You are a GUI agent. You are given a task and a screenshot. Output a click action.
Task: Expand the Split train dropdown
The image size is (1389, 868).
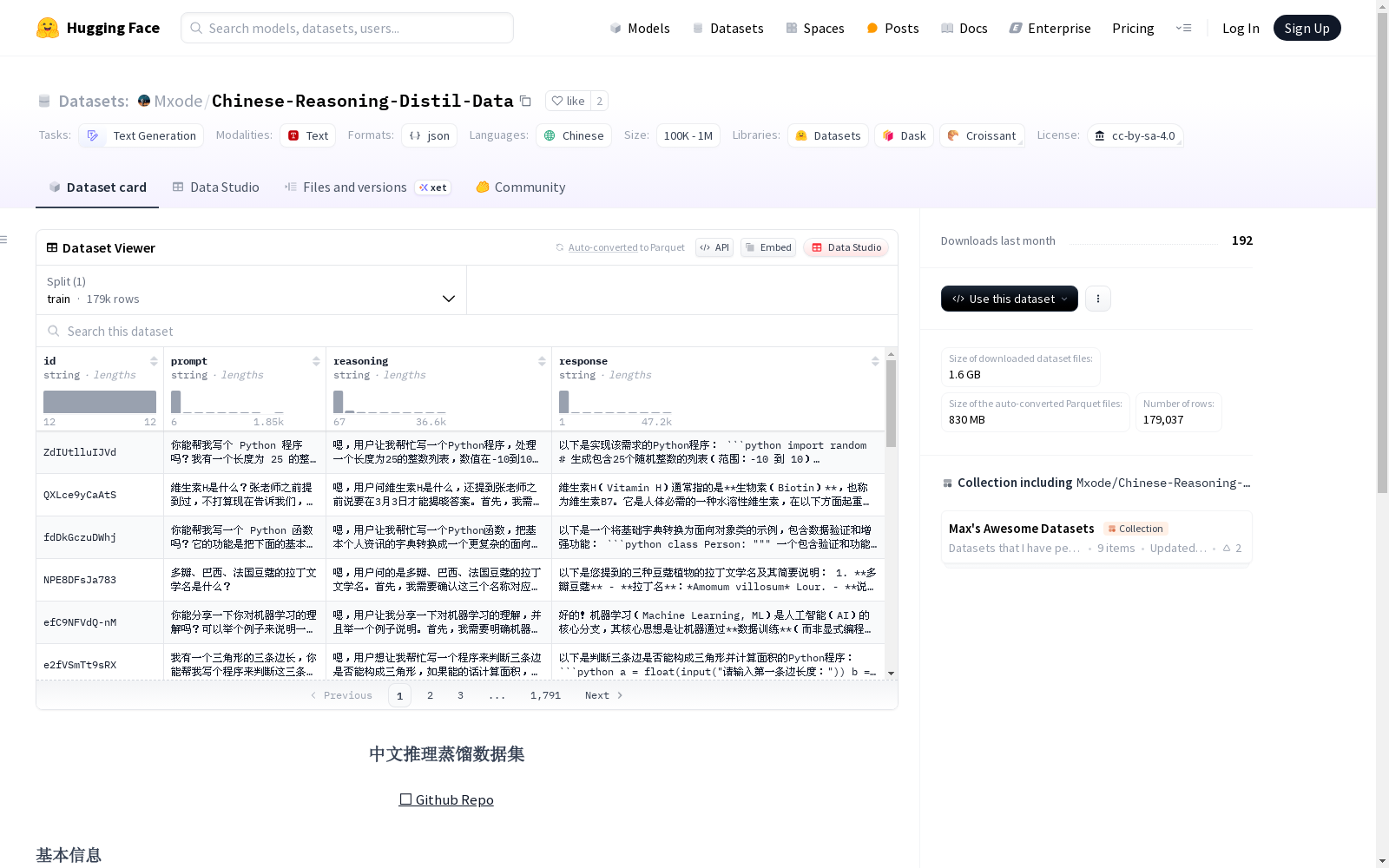click(x=251, y=290)
